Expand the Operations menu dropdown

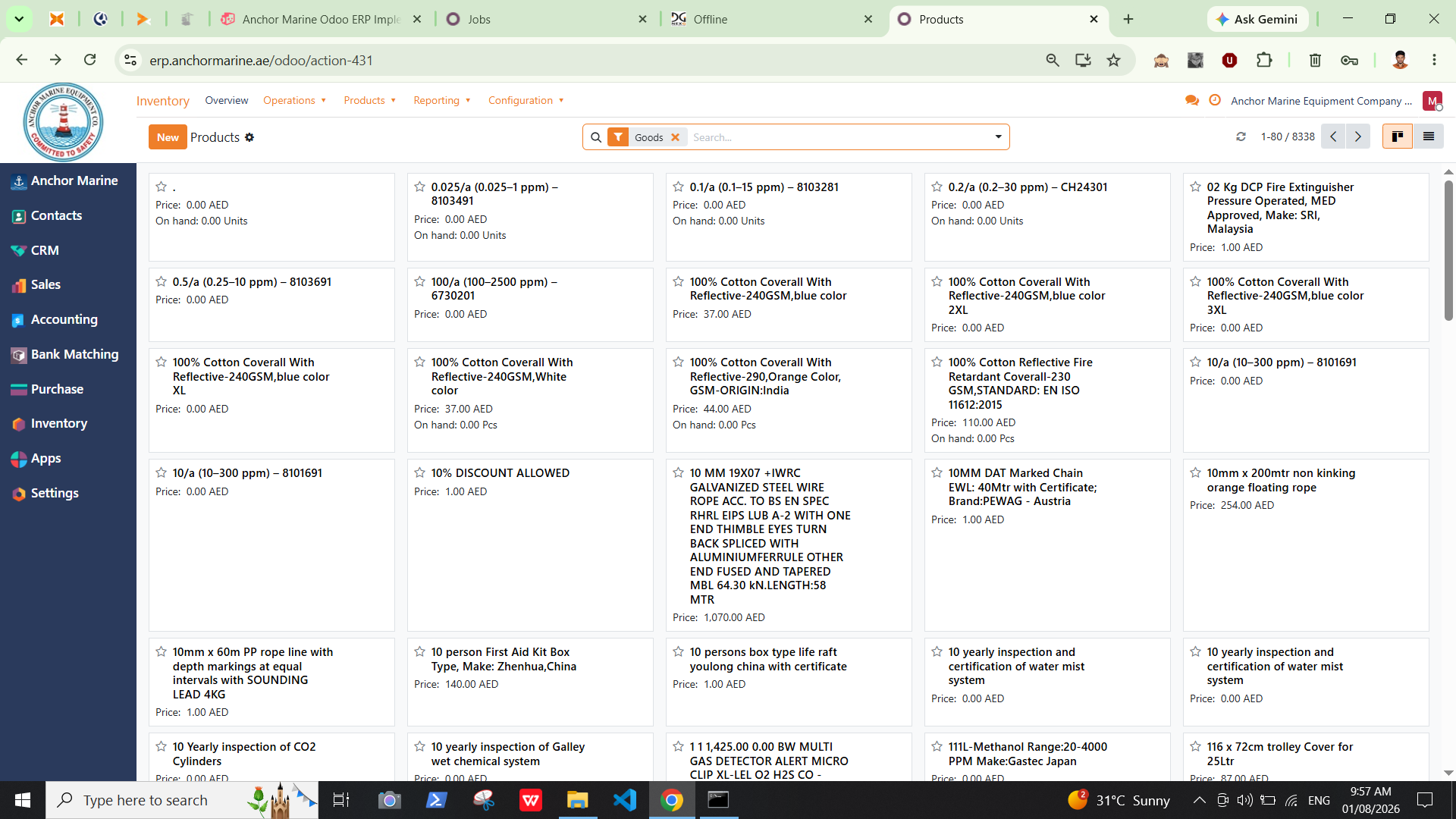294,100
